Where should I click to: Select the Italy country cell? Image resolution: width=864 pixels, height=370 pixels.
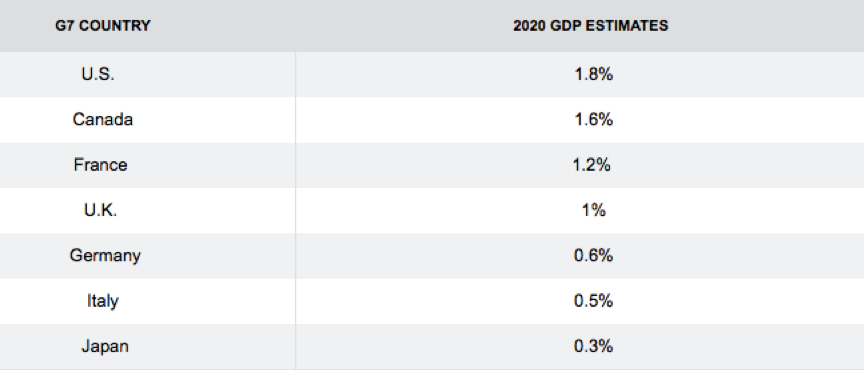pos(102,301)
